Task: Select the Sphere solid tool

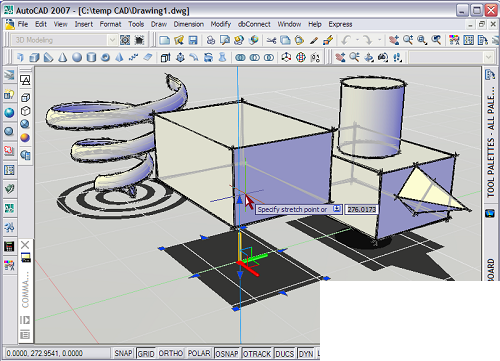Action: [x=77, y=57]
